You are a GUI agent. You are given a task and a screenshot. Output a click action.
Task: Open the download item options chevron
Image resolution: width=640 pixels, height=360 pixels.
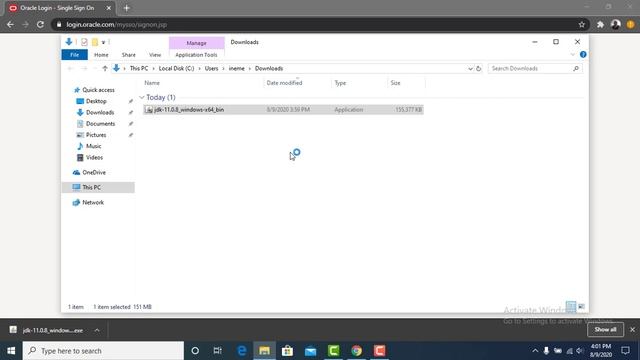pos(97,330)
